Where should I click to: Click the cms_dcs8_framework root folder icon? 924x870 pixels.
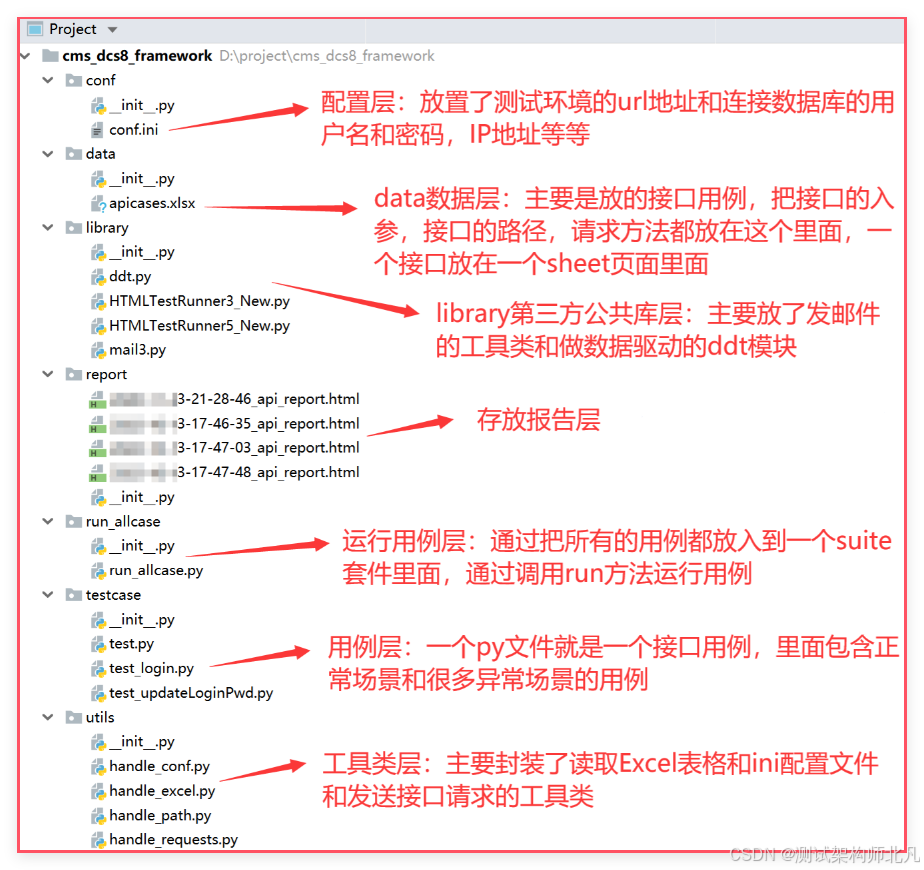pyautogui.click(x=50, y=56)
